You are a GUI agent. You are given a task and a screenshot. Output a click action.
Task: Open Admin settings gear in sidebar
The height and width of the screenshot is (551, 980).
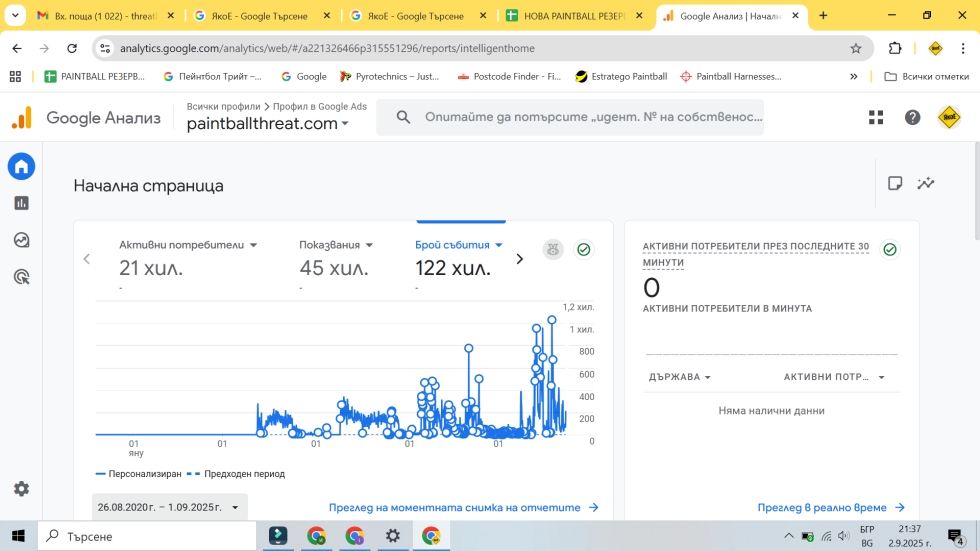click(x=21, y=489)
